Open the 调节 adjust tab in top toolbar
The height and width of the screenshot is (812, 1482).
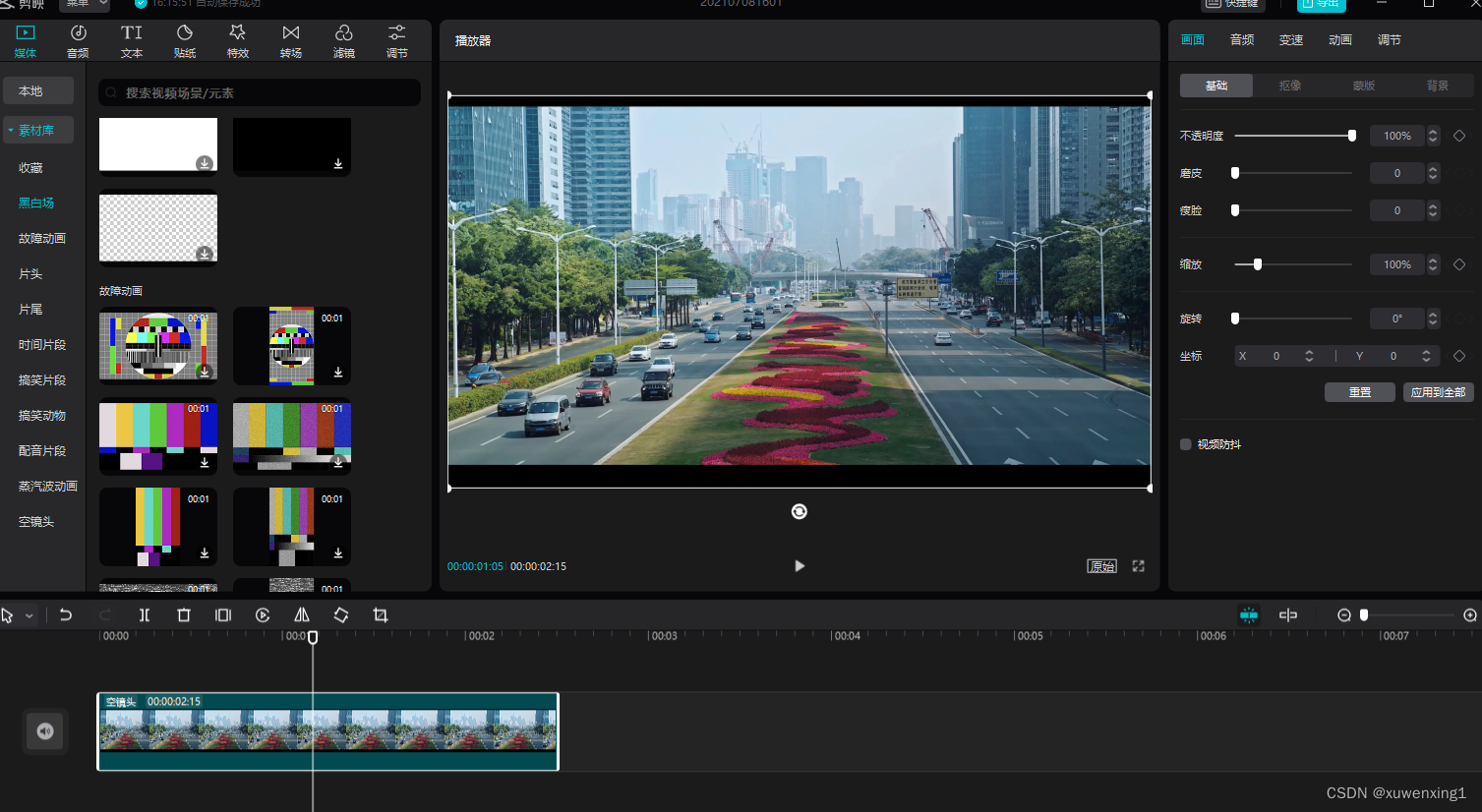click(397, 41)
